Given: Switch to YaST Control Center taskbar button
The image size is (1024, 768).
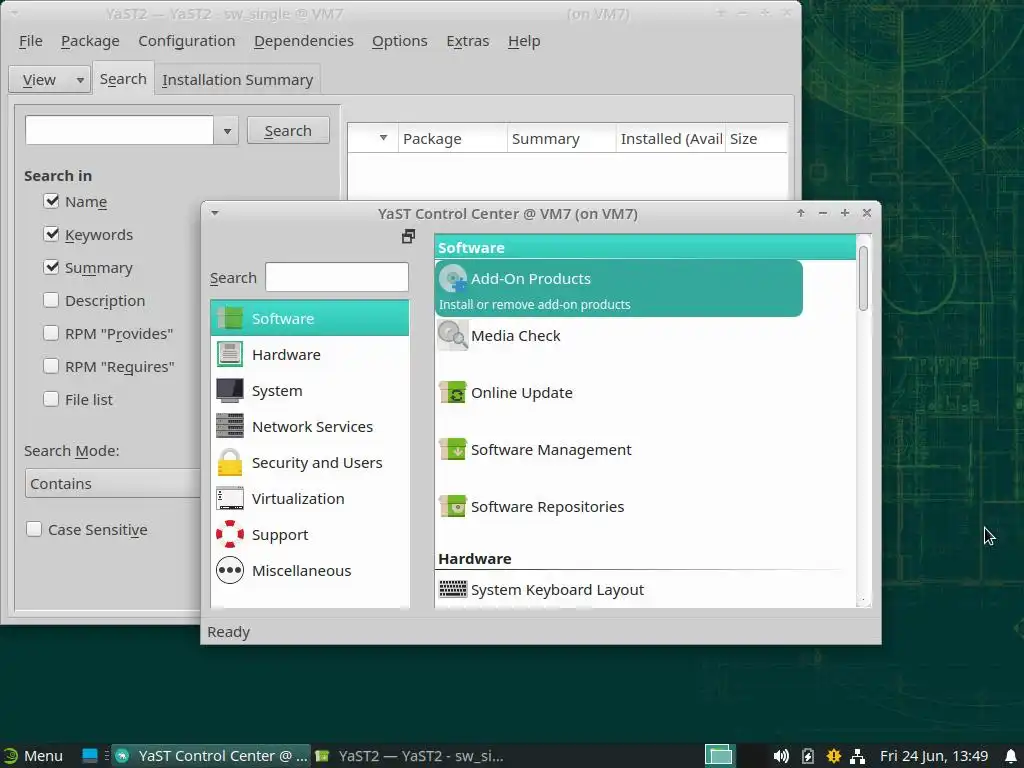Looking at the screenshot, I should [211, 756].
